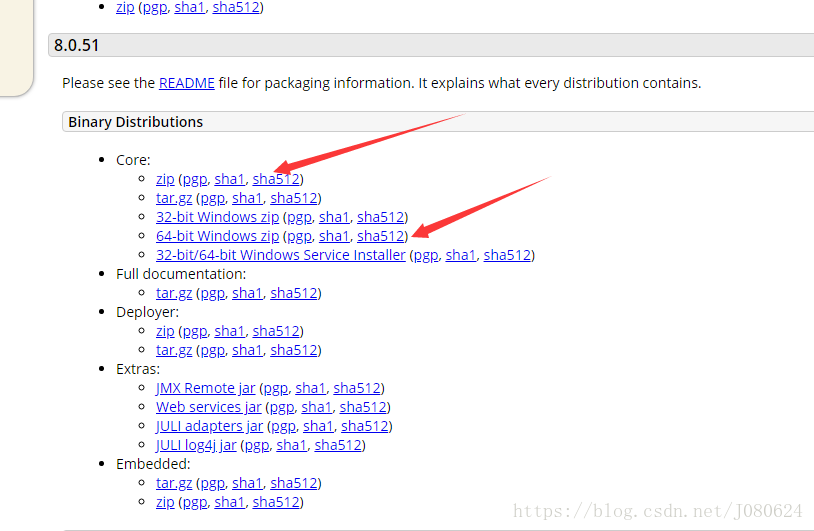
Task: Download the Embedded zip
Action: (x=165, y=502)
